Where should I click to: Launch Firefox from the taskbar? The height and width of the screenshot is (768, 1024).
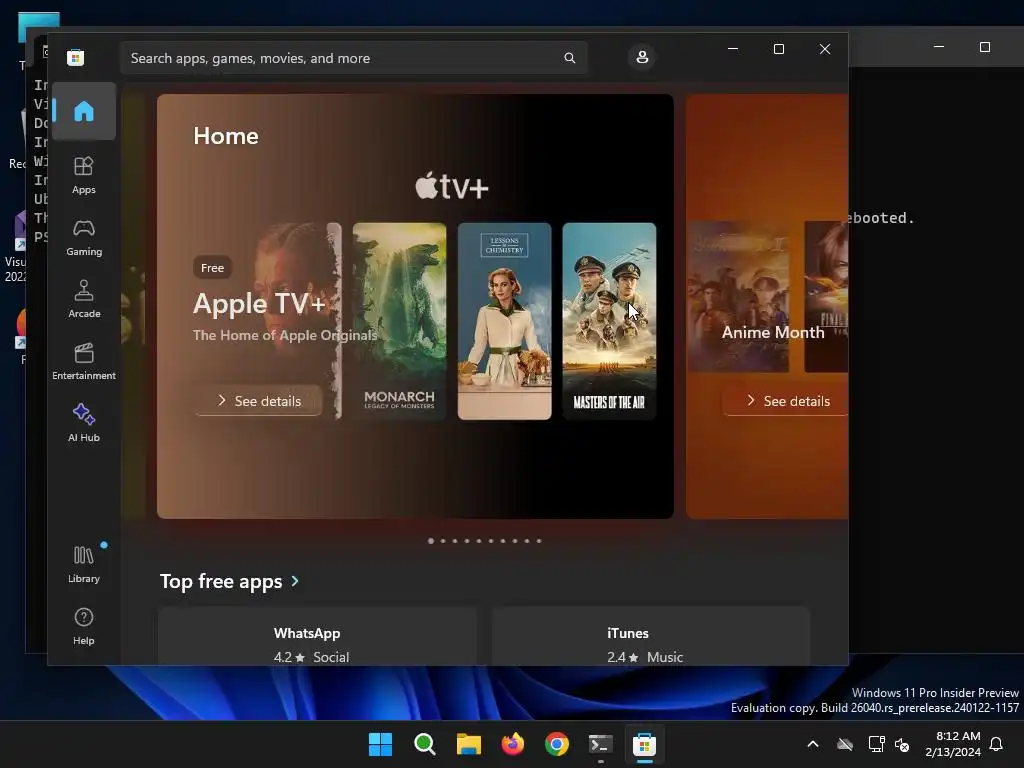click(513, 744)
